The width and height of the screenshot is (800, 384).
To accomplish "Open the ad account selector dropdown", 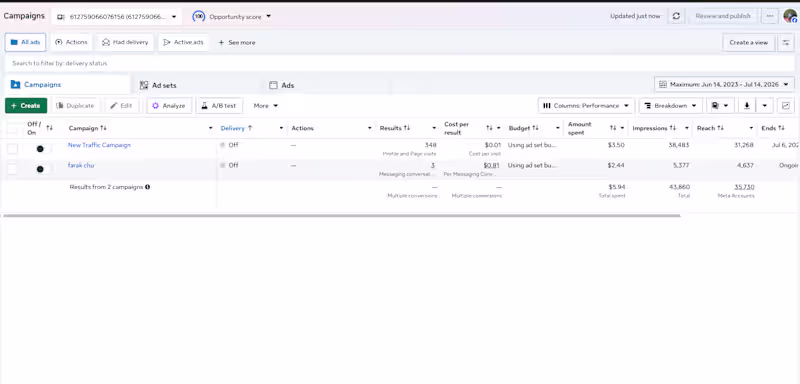I will point(116,17).
